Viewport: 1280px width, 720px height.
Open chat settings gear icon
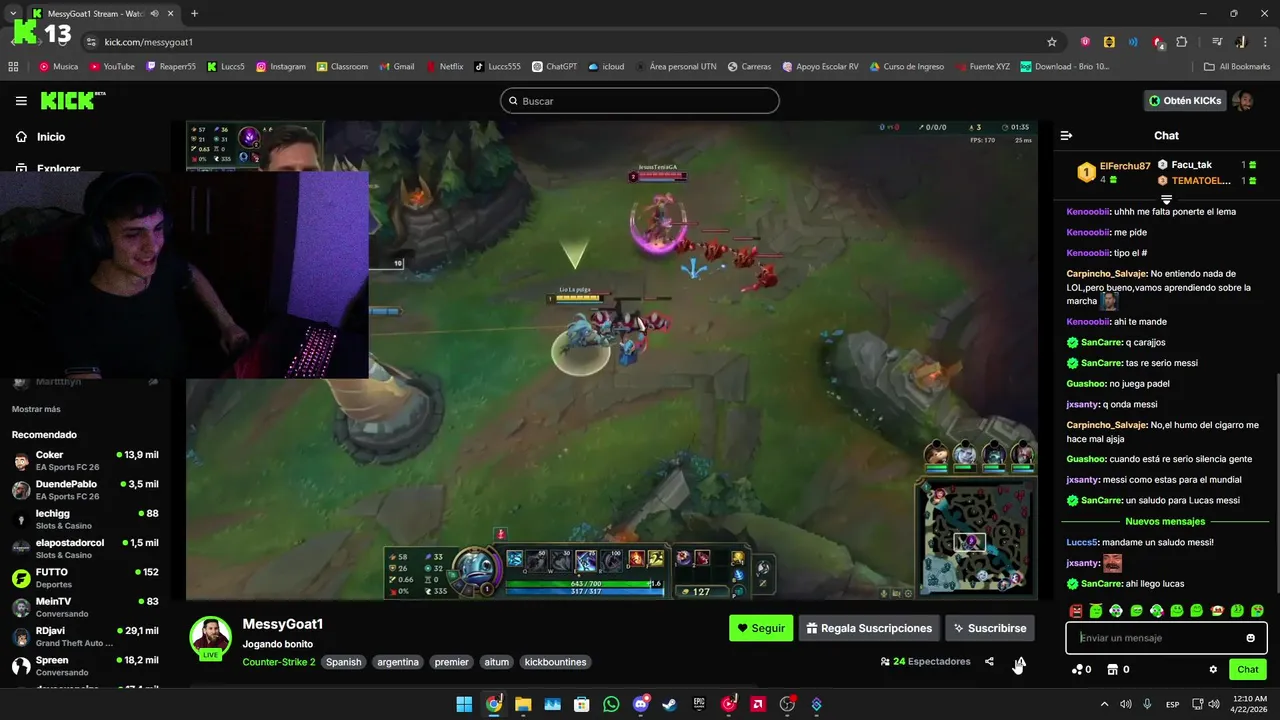(x=1213, y=669)
